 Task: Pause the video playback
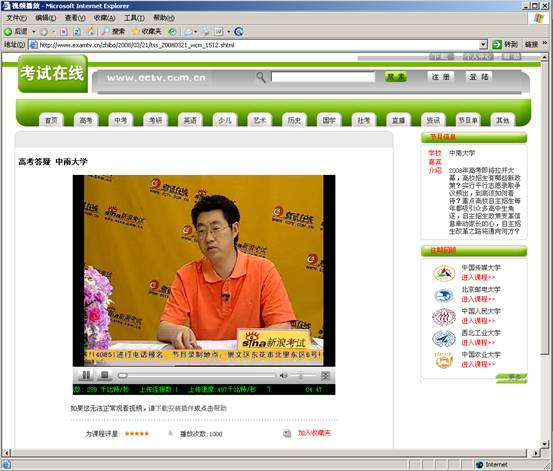pyautogui.click(x=86, y=375)
